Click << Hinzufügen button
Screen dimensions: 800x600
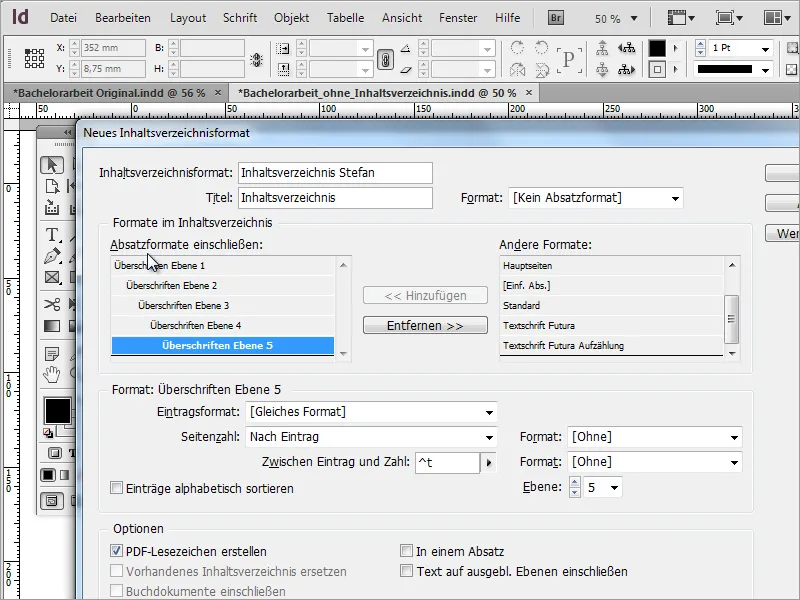pyautogui.click(x=425, y=295)
